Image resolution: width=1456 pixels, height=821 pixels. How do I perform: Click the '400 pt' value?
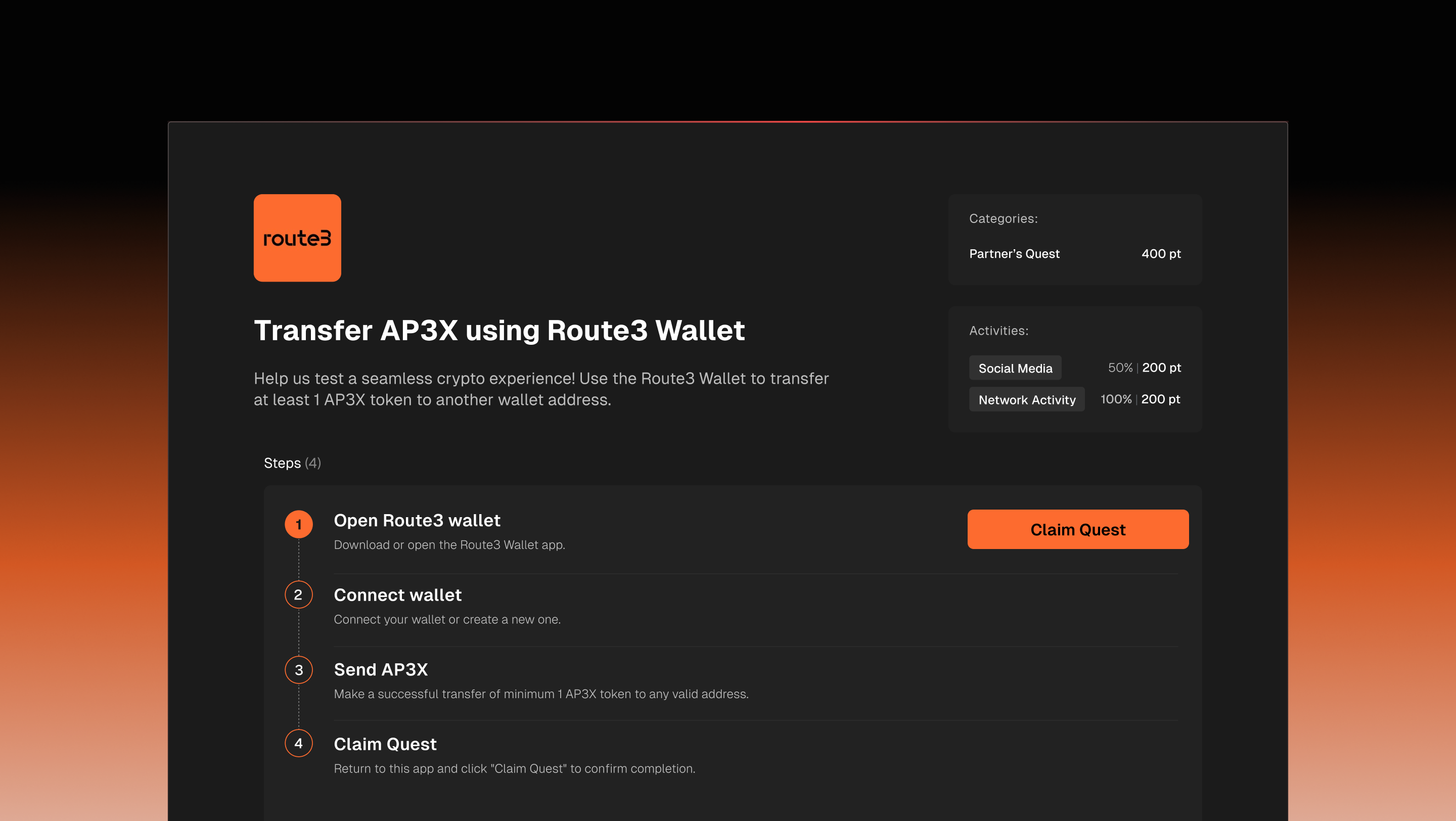tap(1161, 254)
